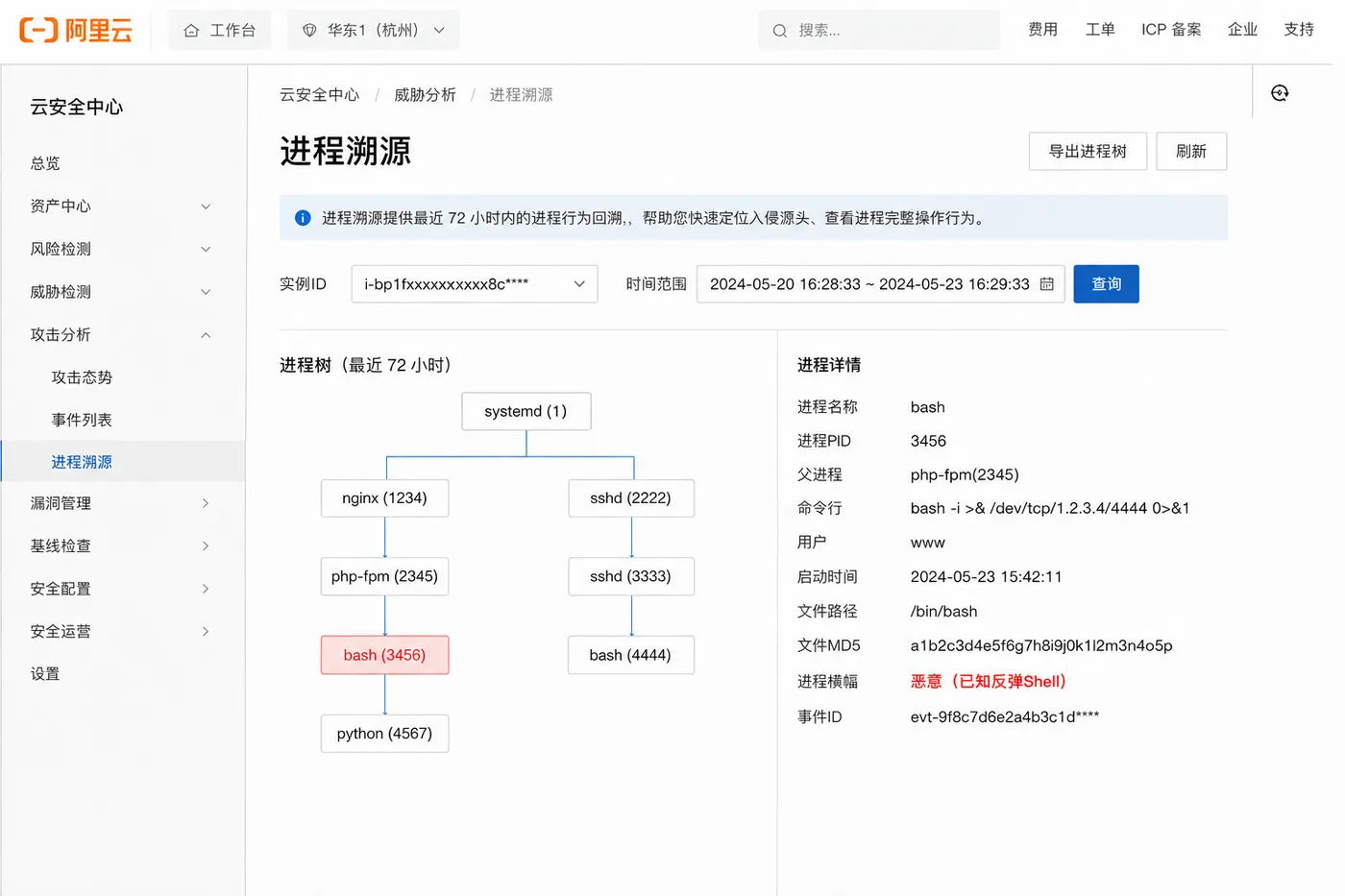The width and height of the screenshot is (1345, 896).
Task: Click the blue info icon in the notice banner
Action: coord(303,218)
